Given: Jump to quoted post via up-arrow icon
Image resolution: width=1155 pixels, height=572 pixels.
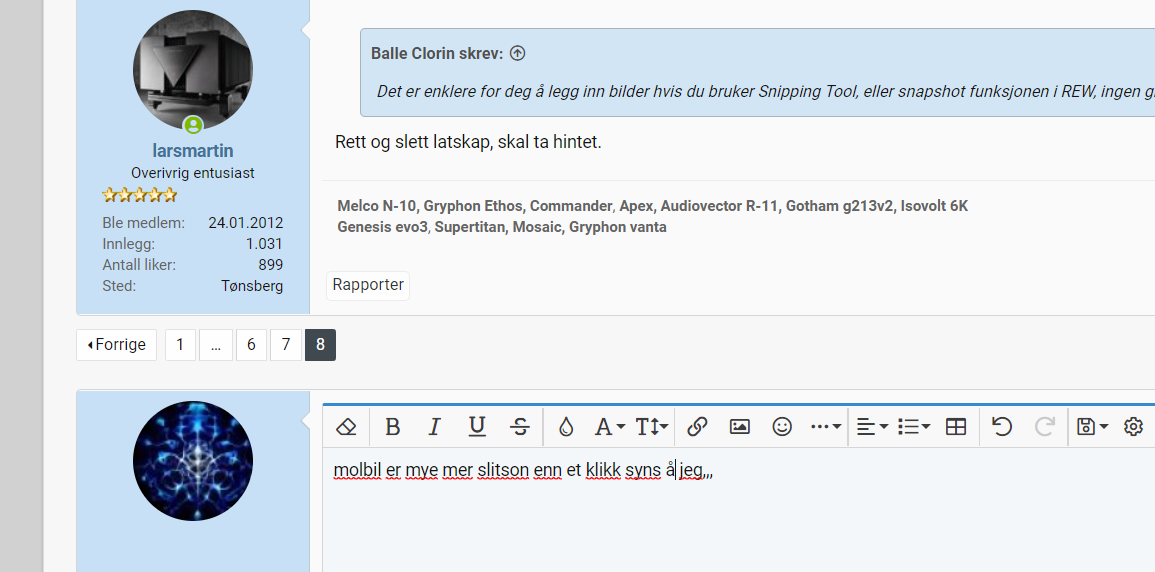Looking at the screenshot, I should (518, 53).
